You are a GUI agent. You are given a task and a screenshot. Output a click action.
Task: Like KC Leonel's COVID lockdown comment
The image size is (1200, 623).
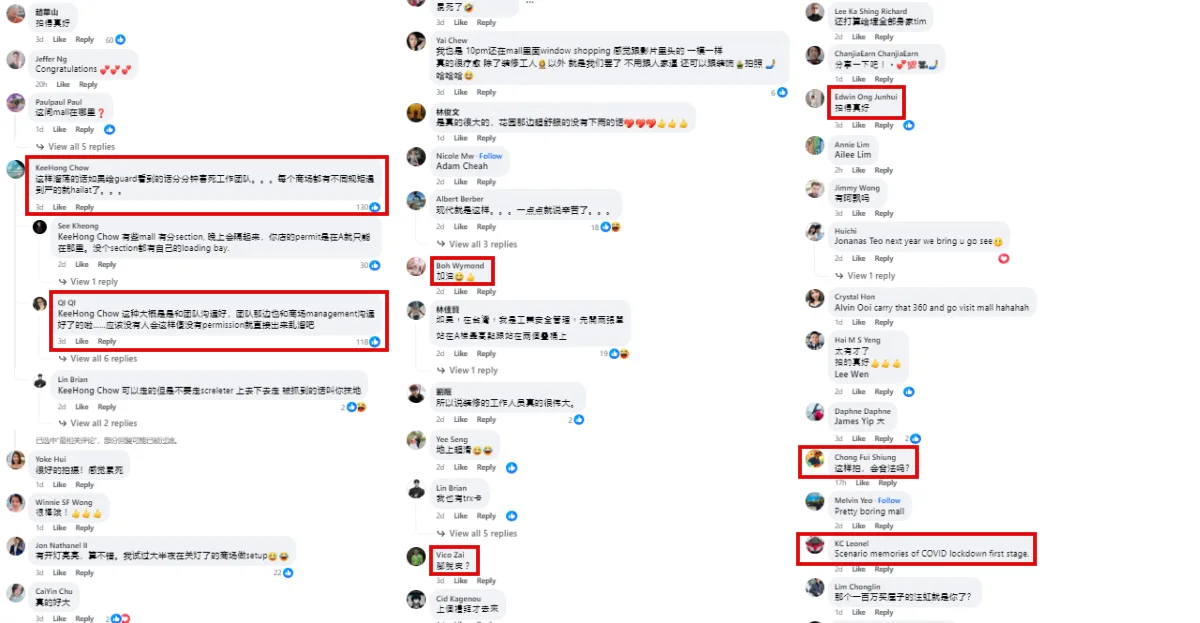pos(860,569)
